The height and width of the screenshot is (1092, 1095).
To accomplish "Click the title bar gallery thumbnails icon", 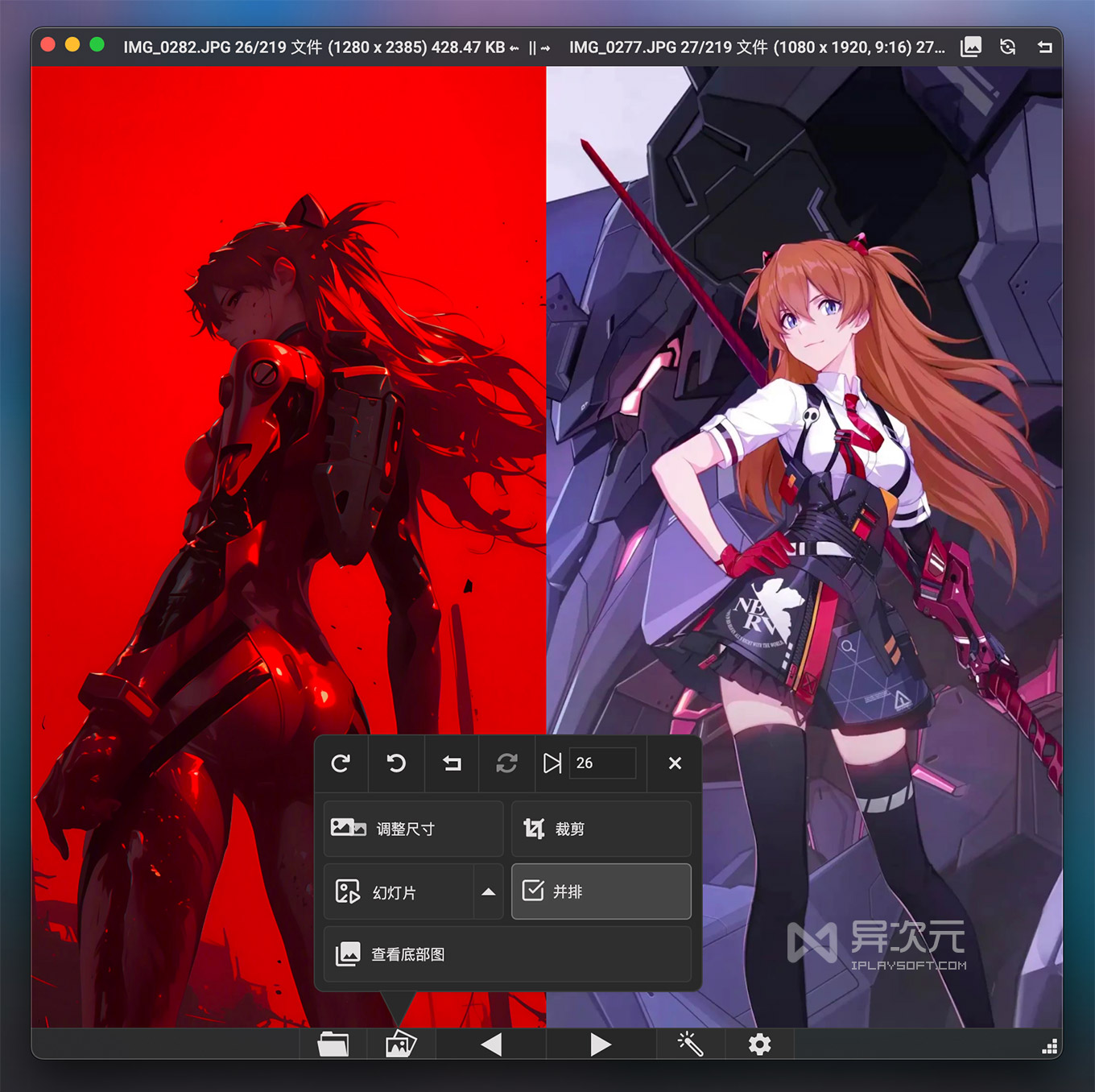I will tap(971, 47).
